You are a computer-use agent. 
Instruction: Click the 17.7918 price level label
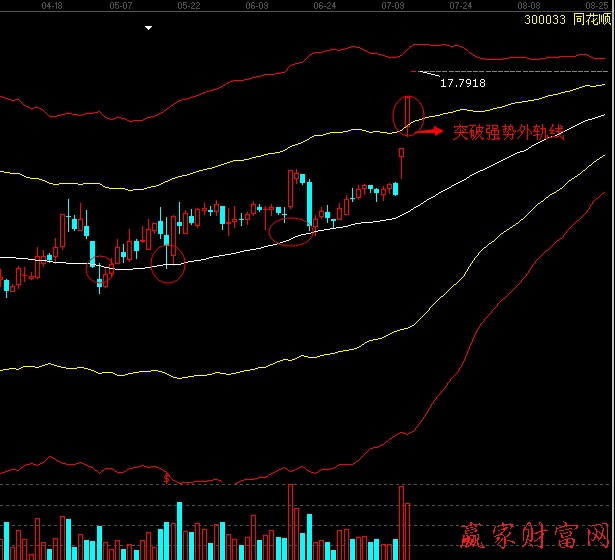click(461, 83)
